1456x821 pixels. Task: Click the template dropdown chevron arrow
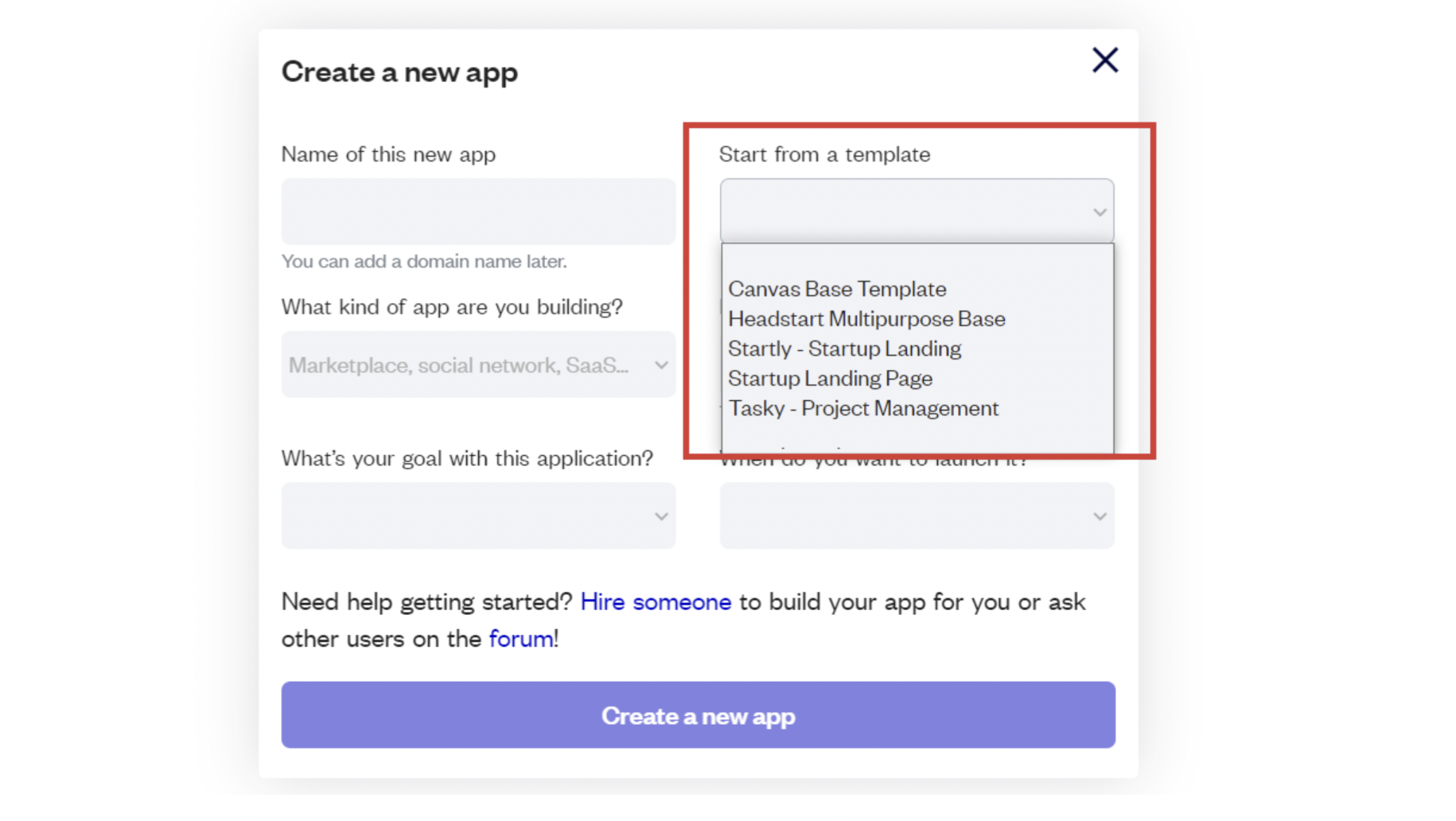click(1100, 212)
